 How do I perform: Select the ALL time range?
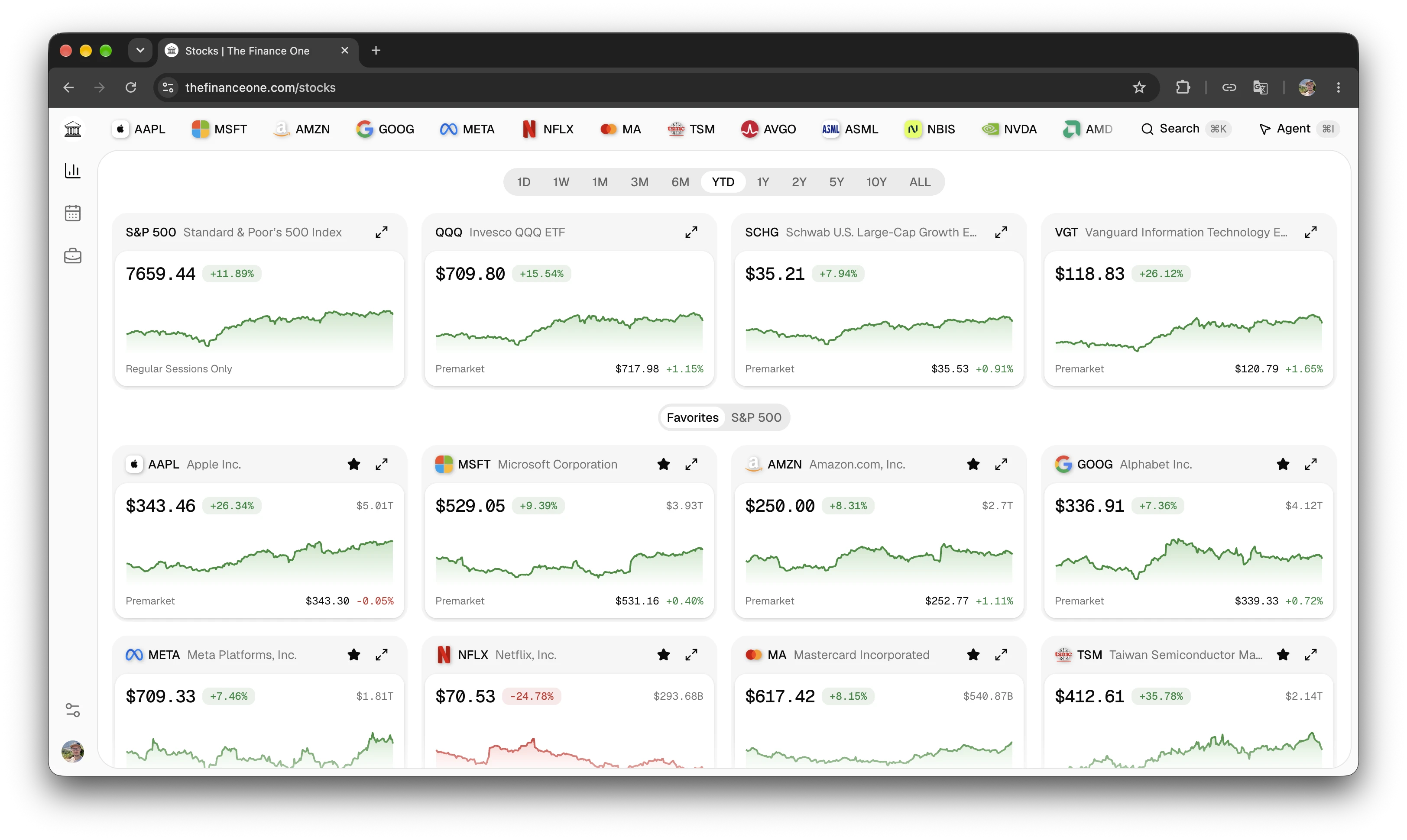920,182
